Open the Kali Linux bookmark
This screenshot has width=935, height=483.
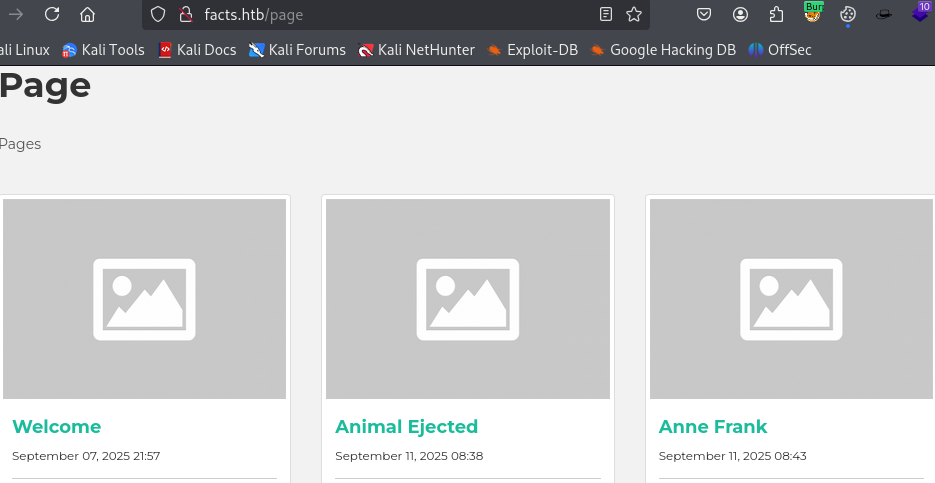(x=24, y=50)
